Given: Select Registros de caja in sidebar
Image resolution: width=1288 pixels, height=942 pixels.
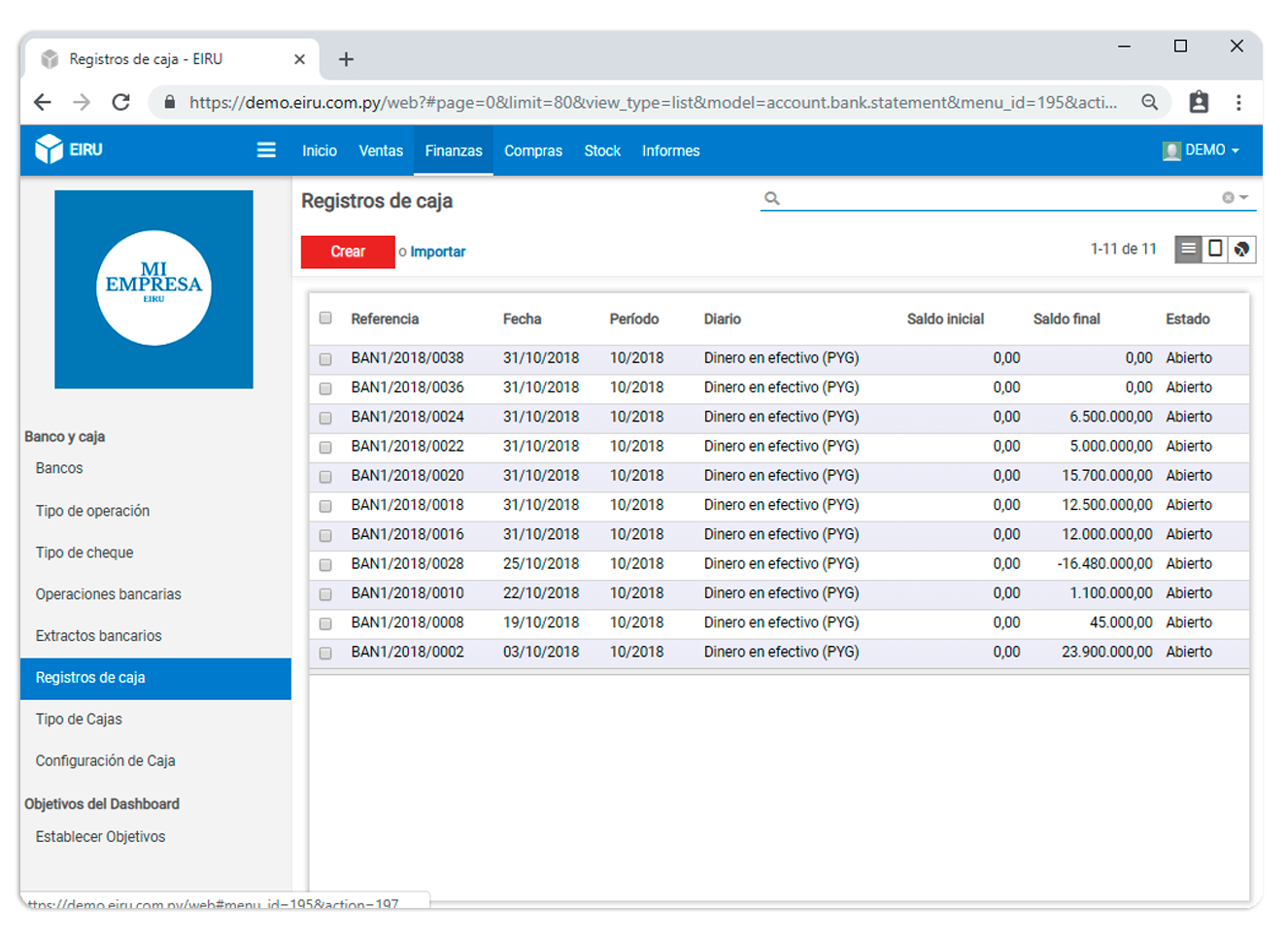Looking at the screenshot, I should (155, 678).
